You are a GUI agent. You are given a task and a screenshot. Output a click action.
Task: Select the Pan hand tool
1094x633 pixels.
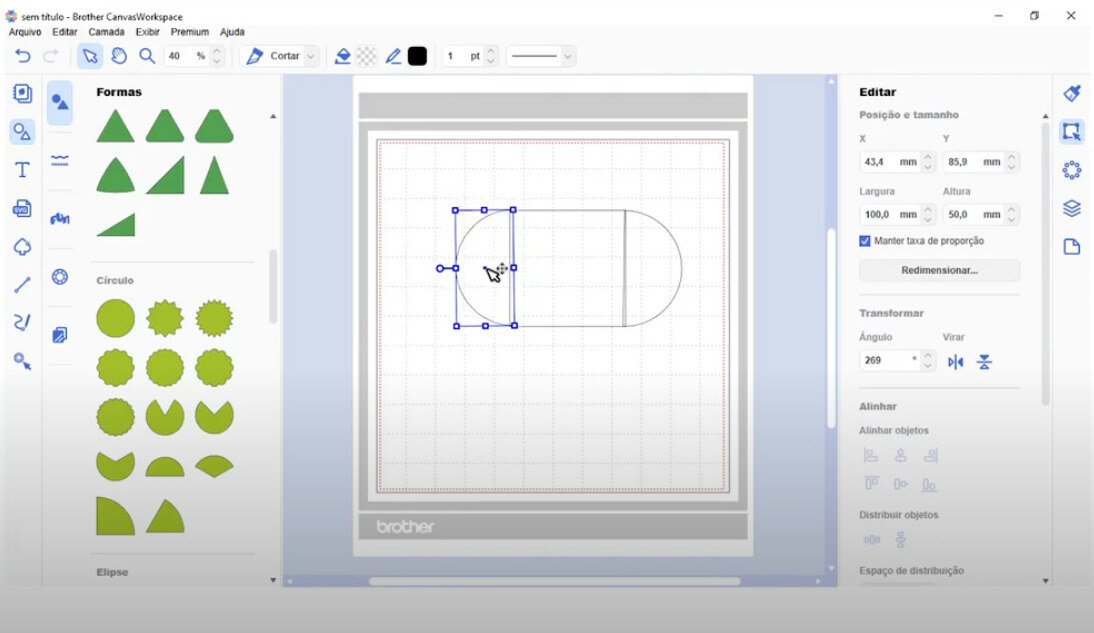[119, 56]
